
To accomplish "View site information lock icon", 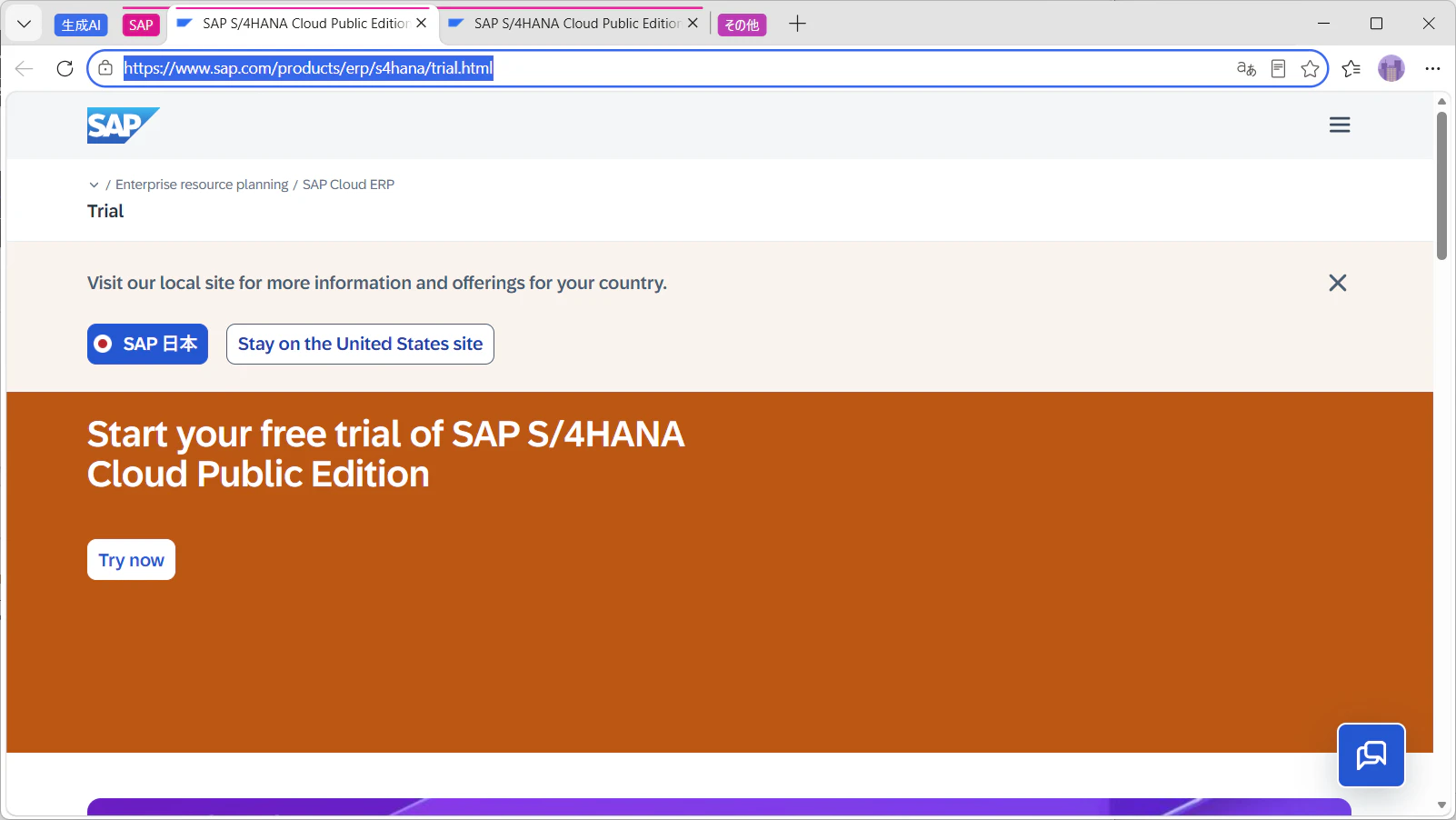I will click(105, 68).
